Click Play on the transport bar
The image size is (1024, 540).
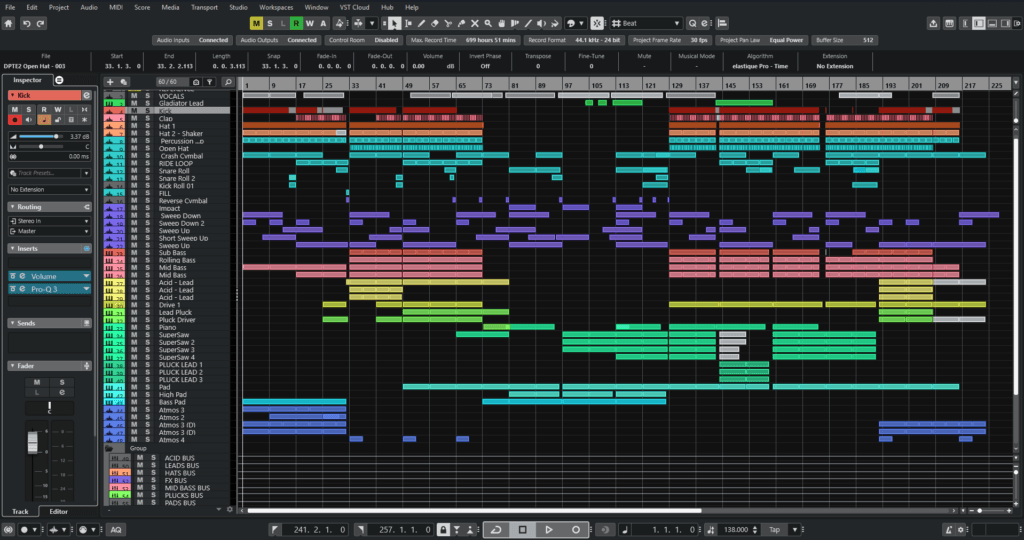point(549,530)
